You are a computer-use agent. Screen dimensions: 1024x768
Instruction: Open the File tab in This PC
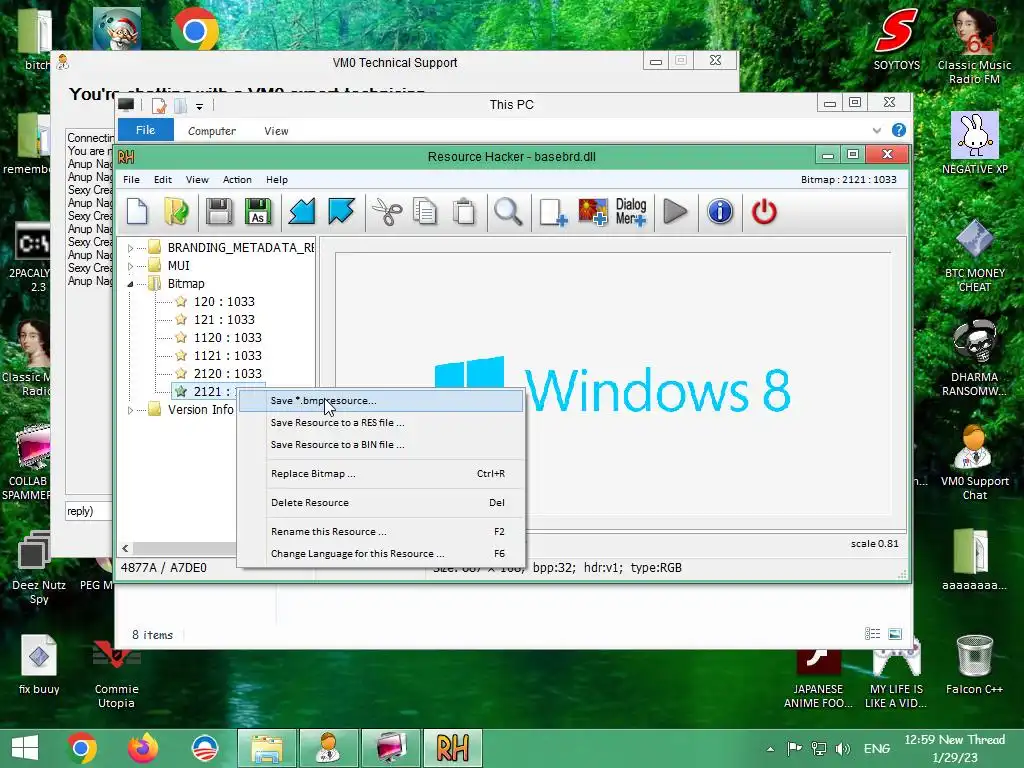coord(146,130)
